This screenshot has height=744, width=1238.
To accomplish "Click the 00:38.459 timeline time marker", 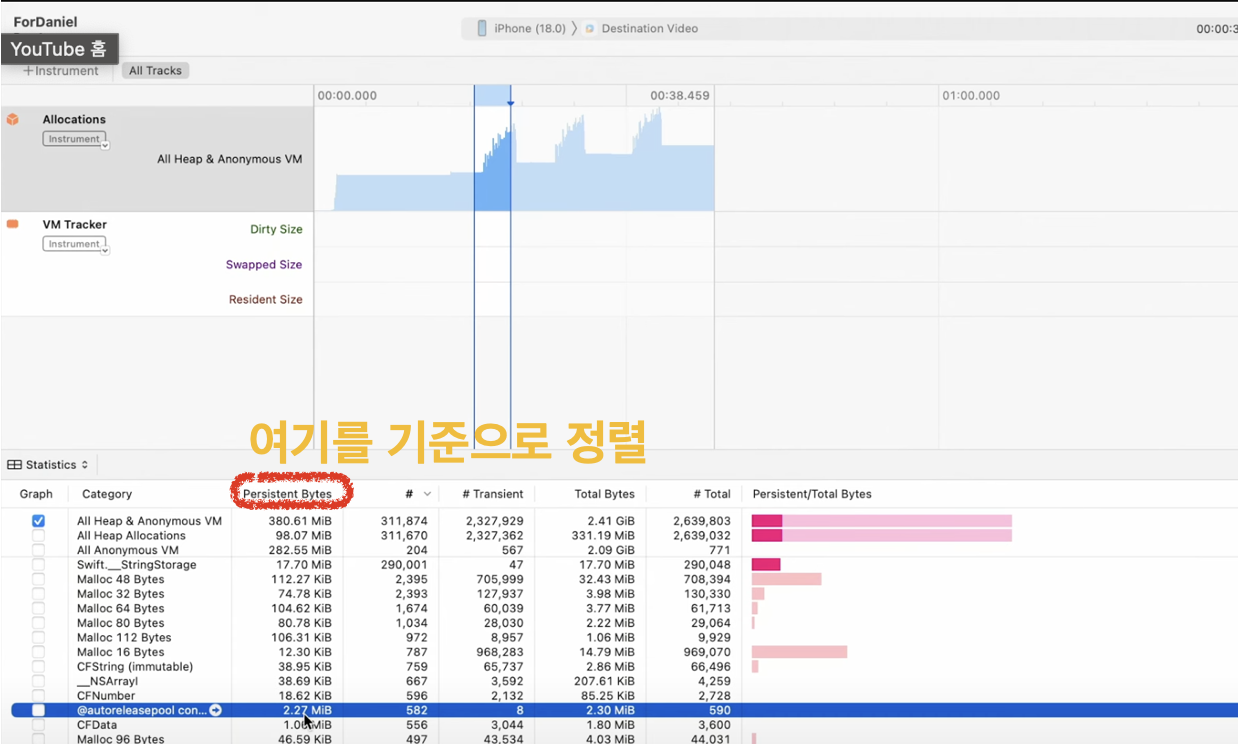I will pos(679,96).
